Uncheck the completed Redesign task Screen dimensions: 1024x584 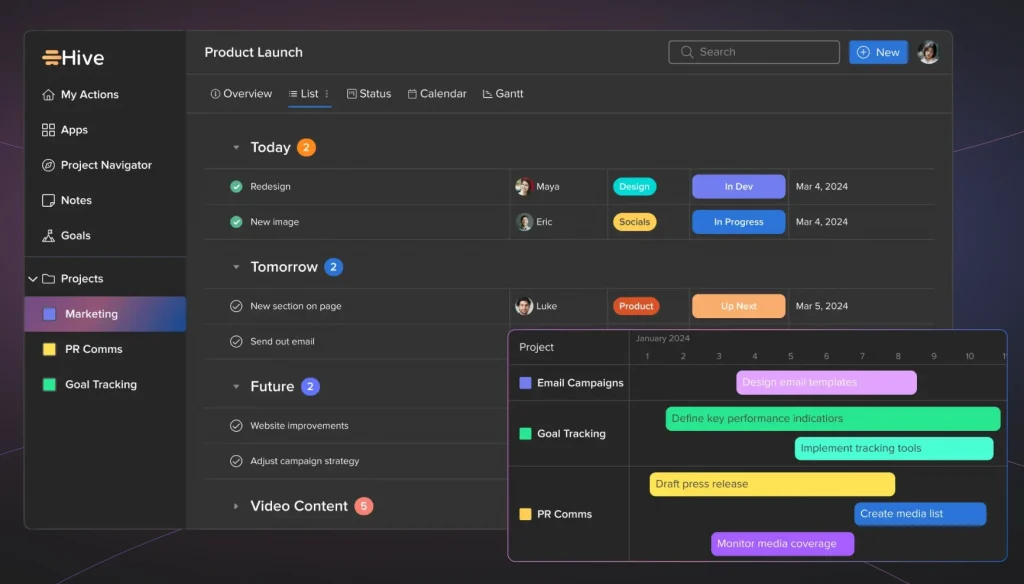[x=236, y=187]
